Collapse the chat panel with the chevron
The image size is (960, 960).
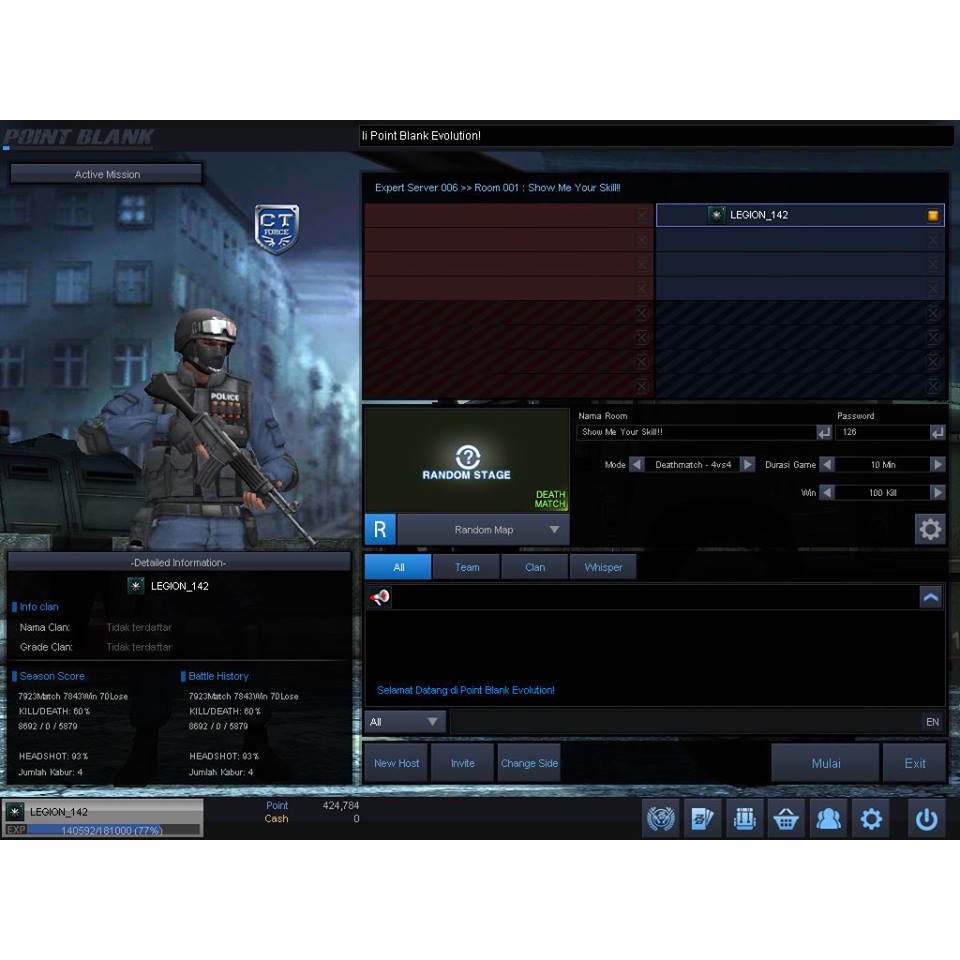(931, 597)
